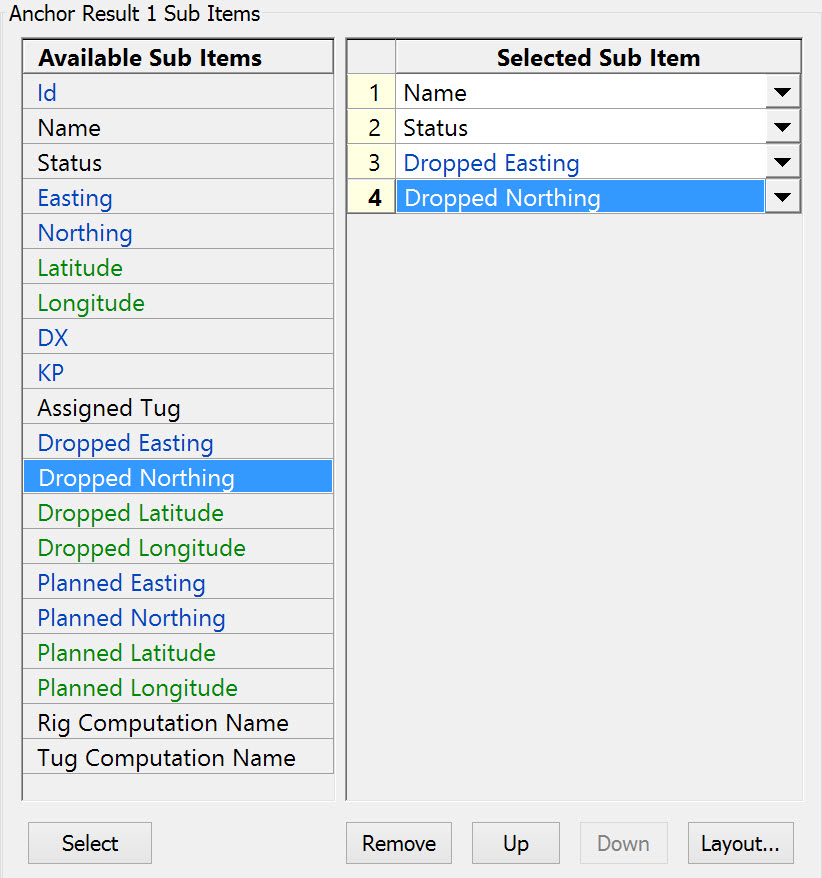This screenshot has height=878, width=822.
Task: Move item up with Up button
Action: point(515,843)
